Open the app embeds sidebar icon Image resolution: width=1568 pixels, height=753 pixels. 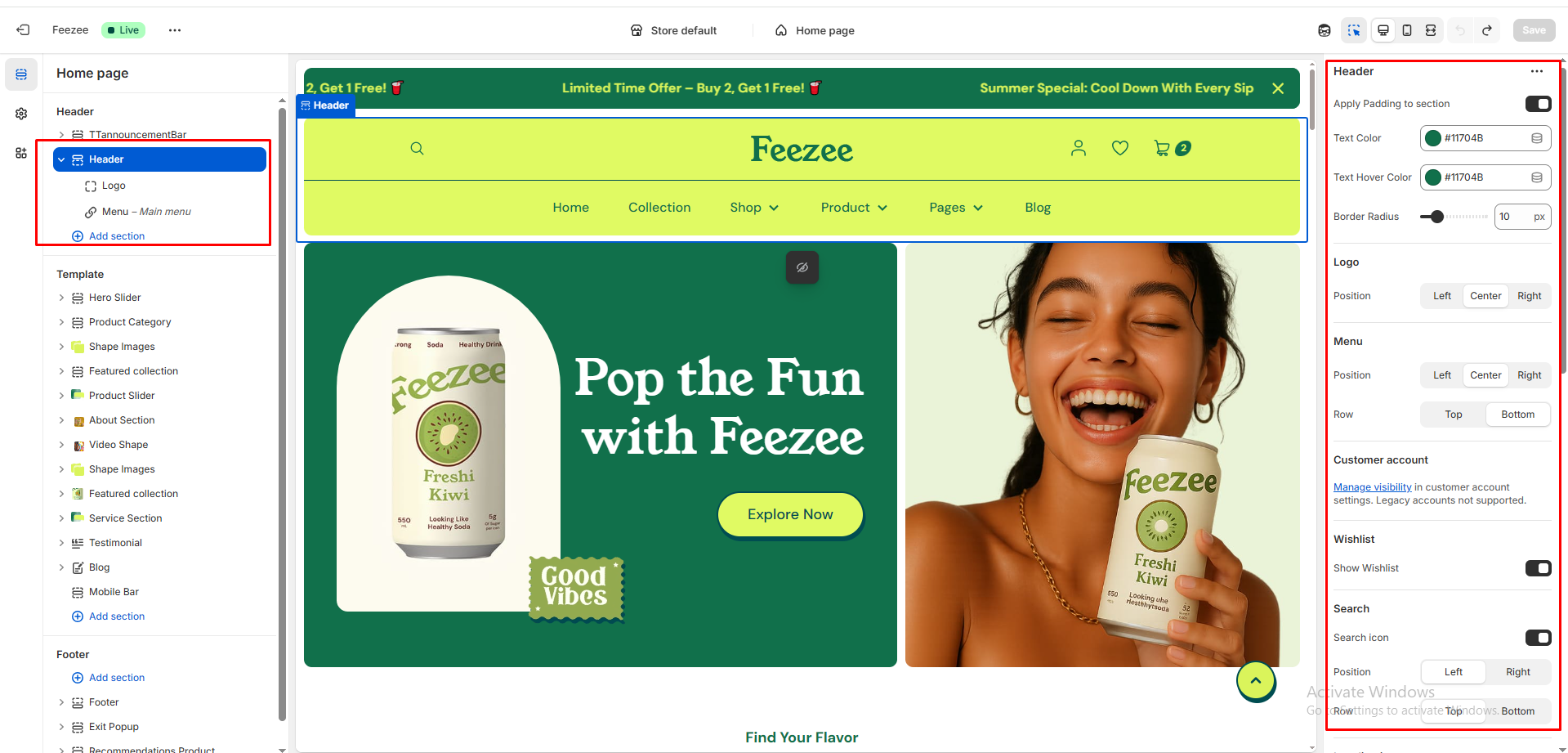[x=21, y=153]
